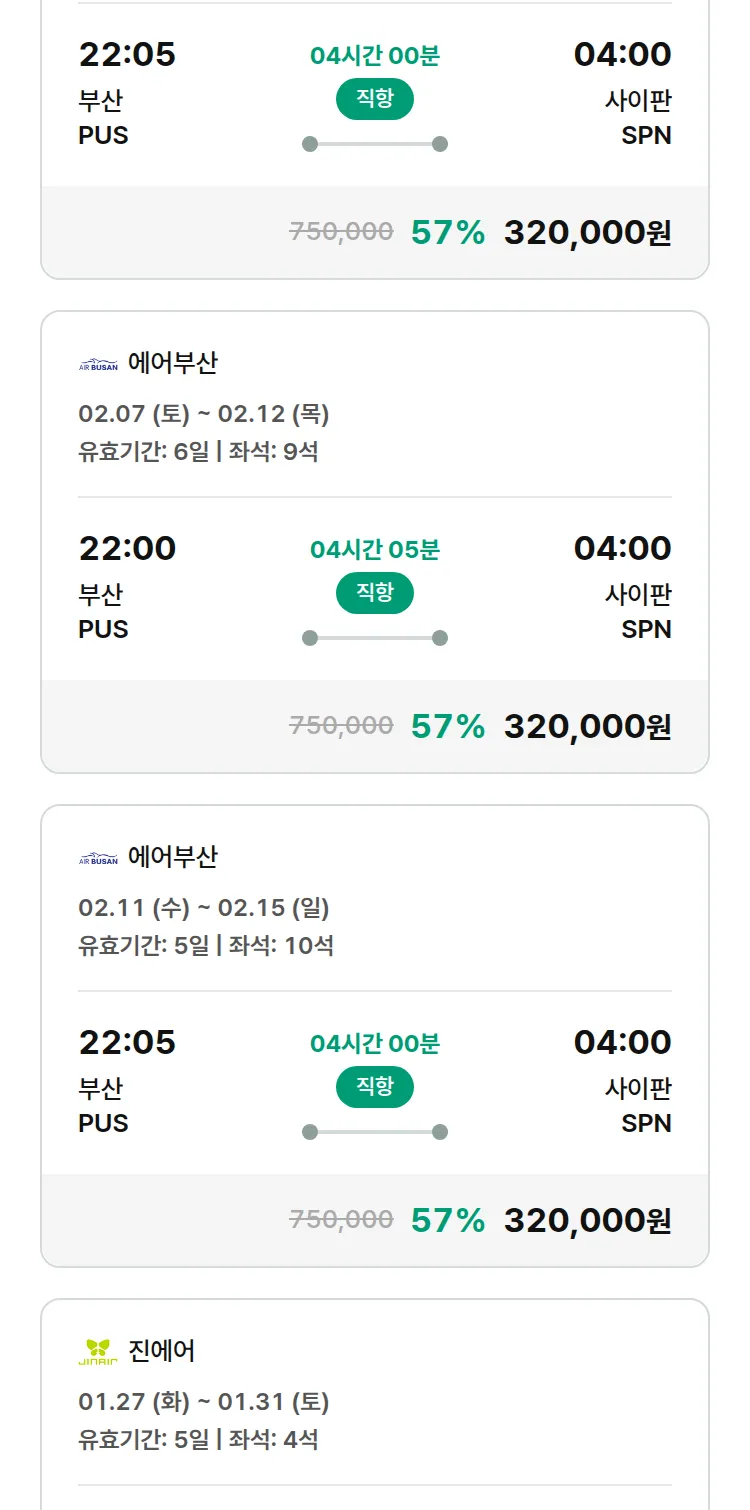750x1510 pixels.
Task: Click the 04시간 05분 flight duration text
Action: pyautogui.click(x=375, y=550)
